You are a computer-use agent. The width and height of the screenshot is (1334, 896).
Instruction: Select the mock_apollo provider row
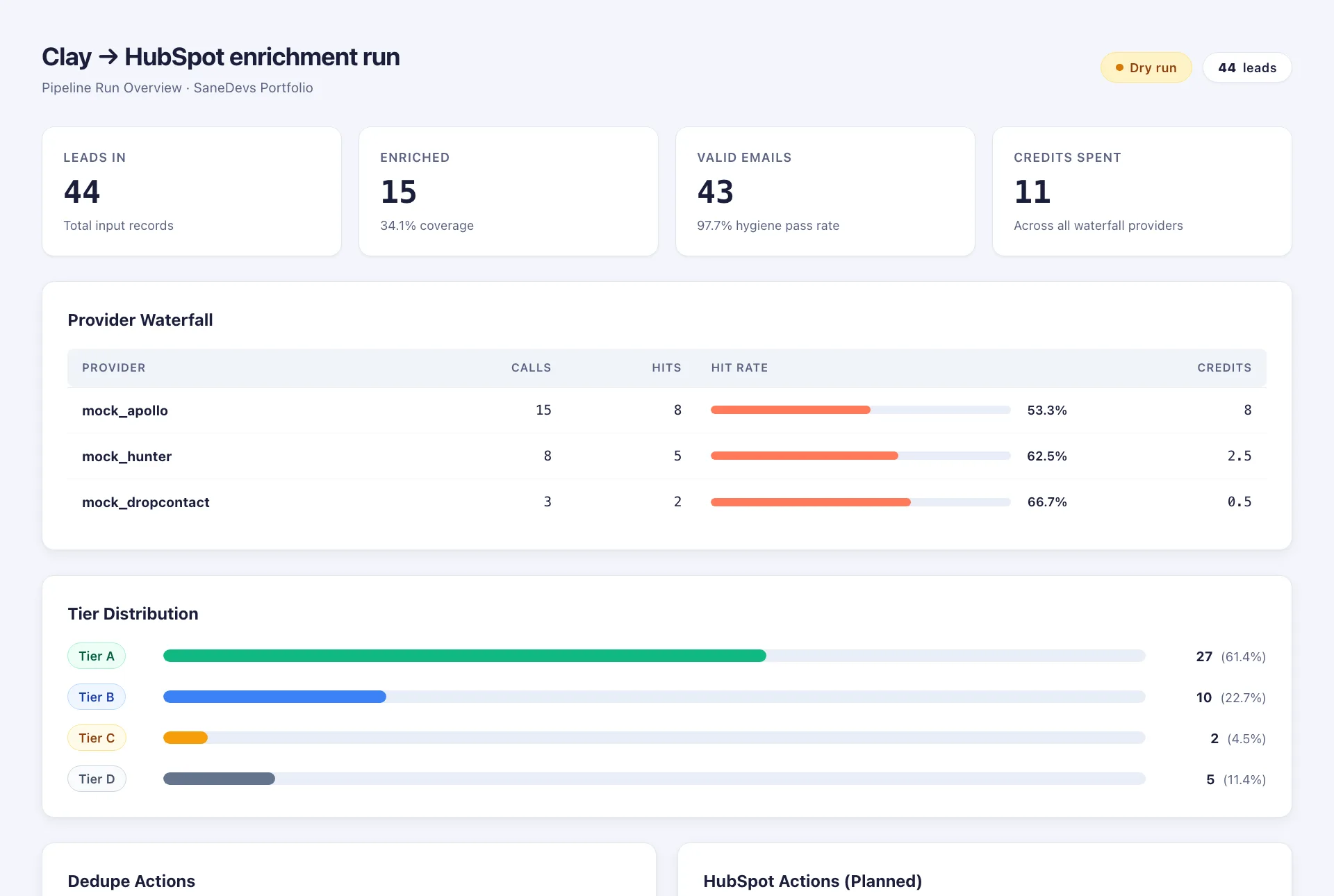coord(667,410)
